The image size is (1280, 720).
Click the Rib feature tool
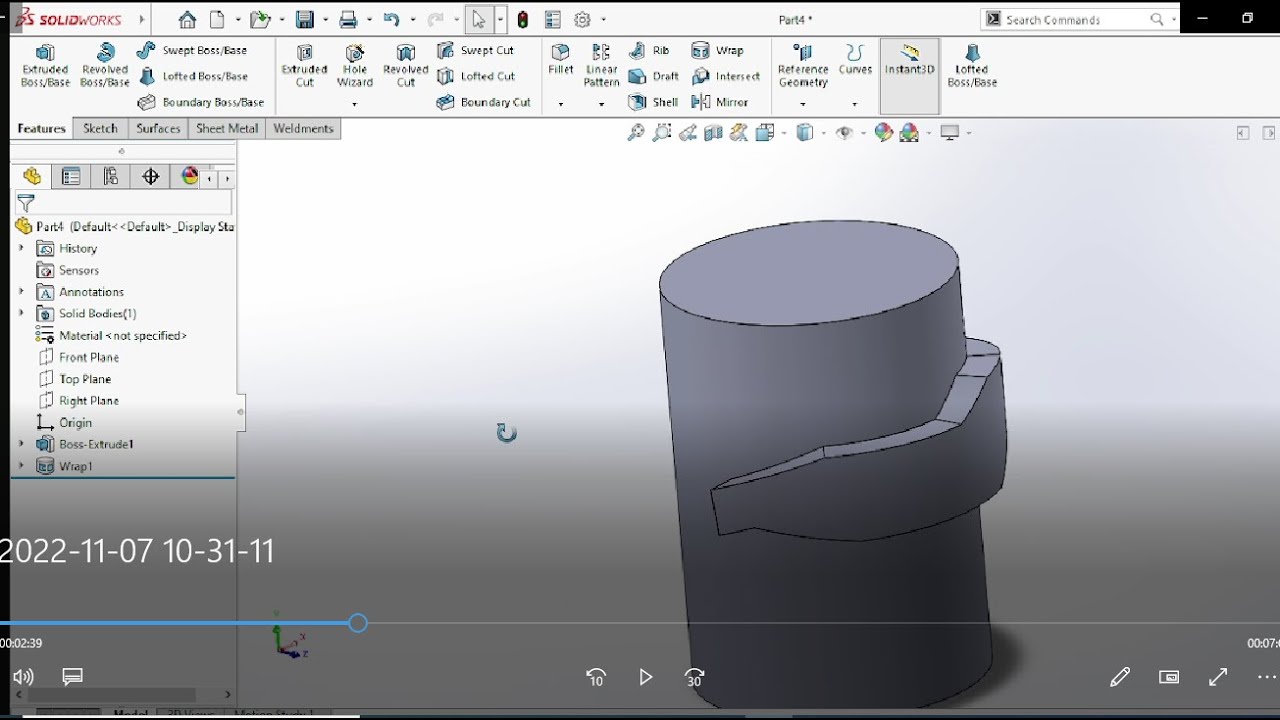click(x=649, y=50)
